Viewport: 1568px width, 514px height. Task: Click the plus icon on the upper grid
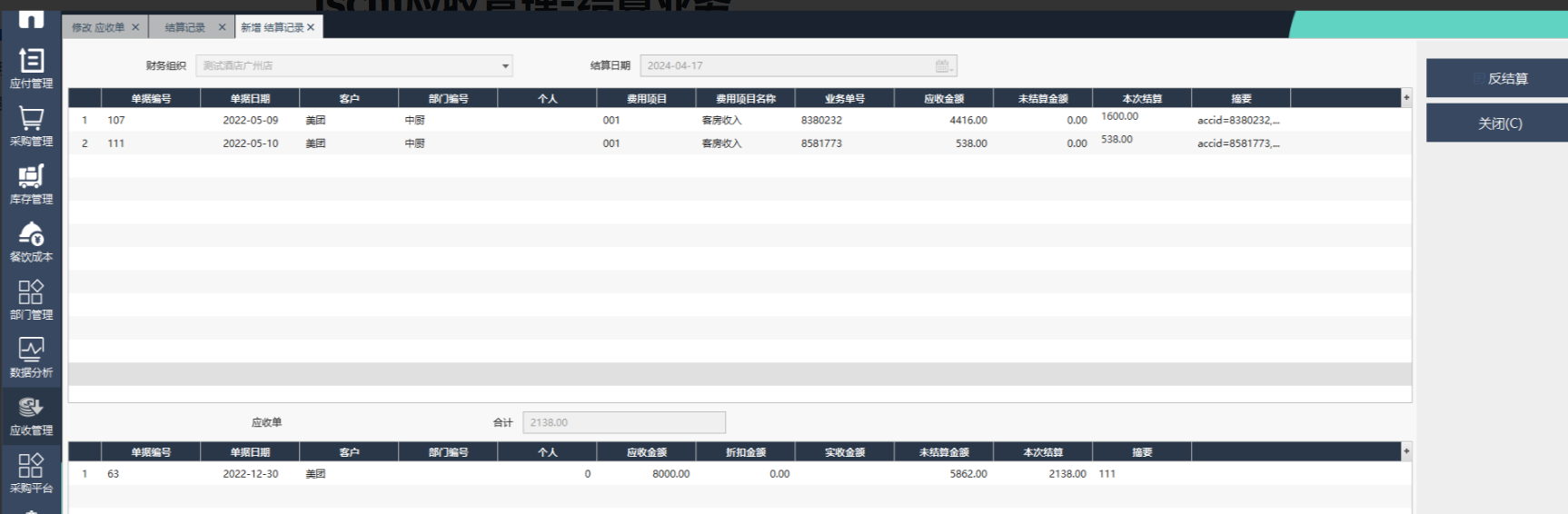pos(1406,98)
